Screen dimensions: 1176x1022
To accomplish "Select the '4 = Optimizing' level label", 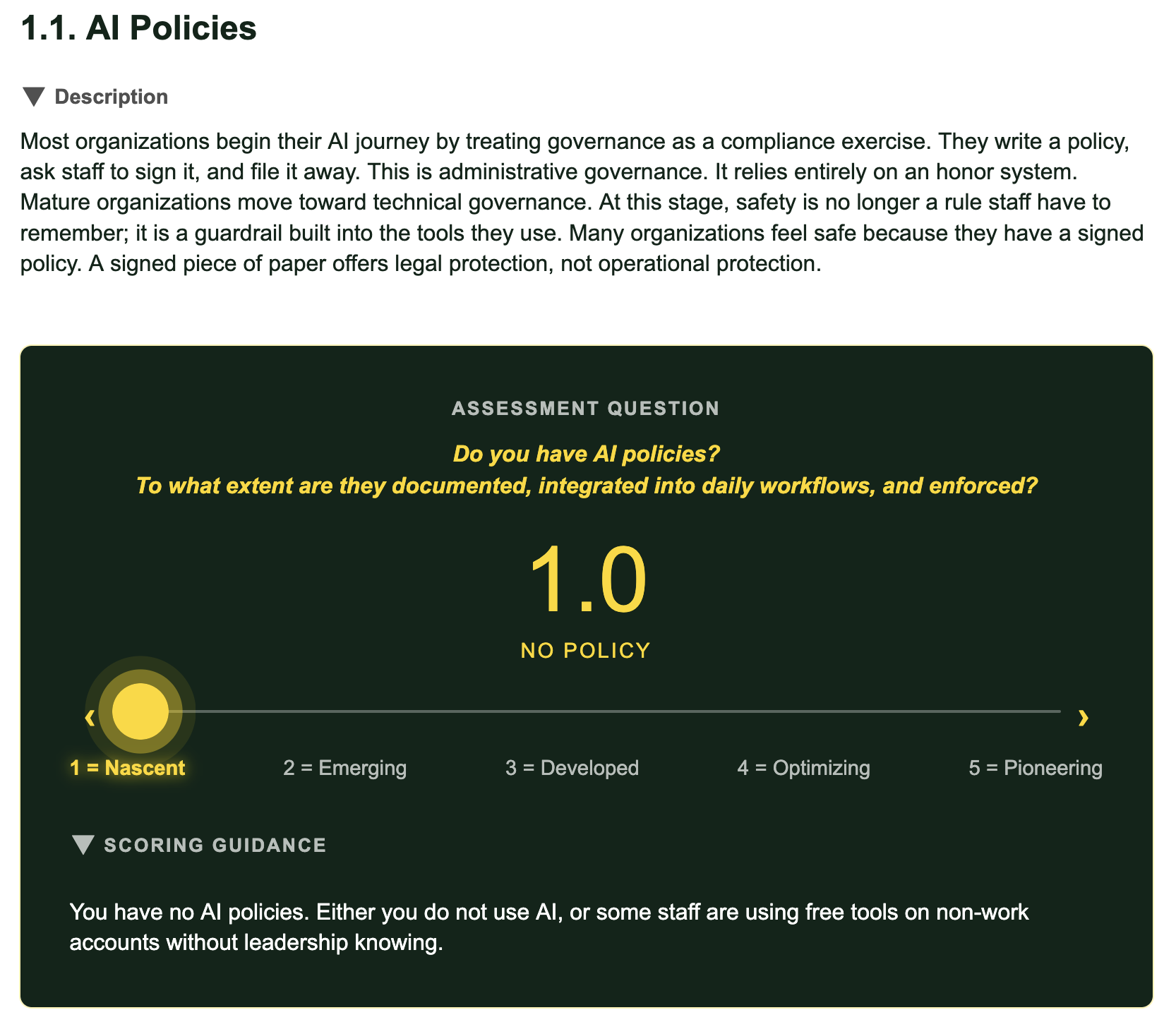I will [804, 768].
